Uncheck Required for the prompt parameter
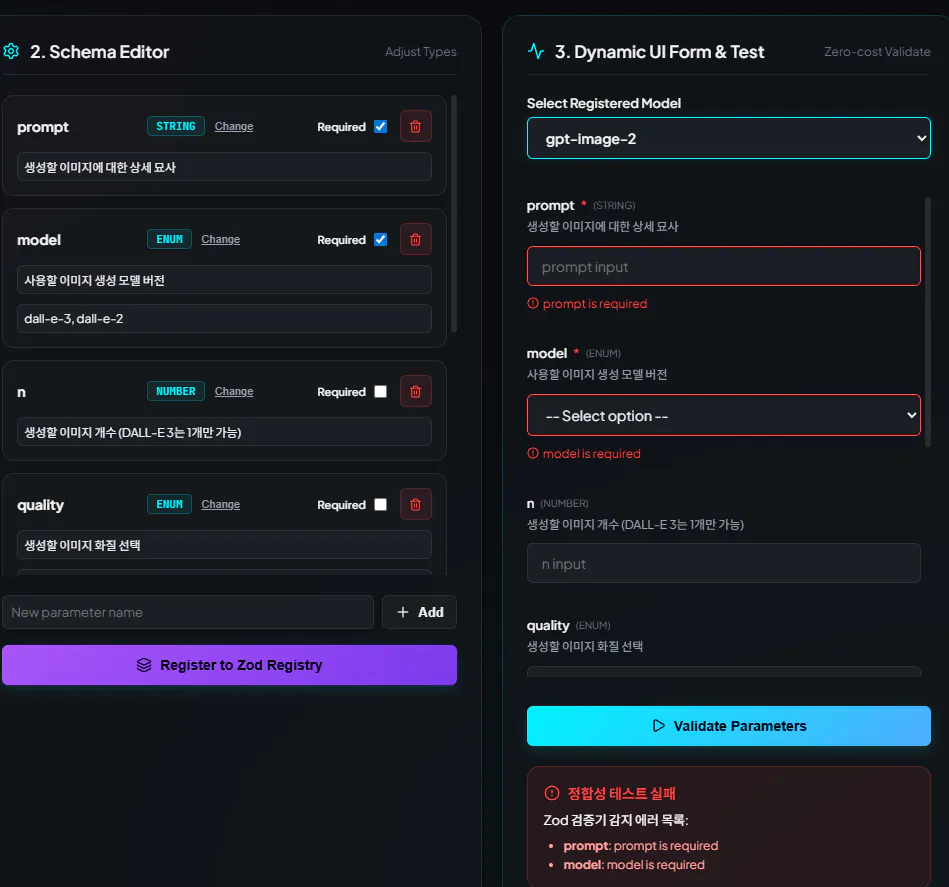Viewport: 949px width, 887px height. pyautogui.click(x=381, y=126)
